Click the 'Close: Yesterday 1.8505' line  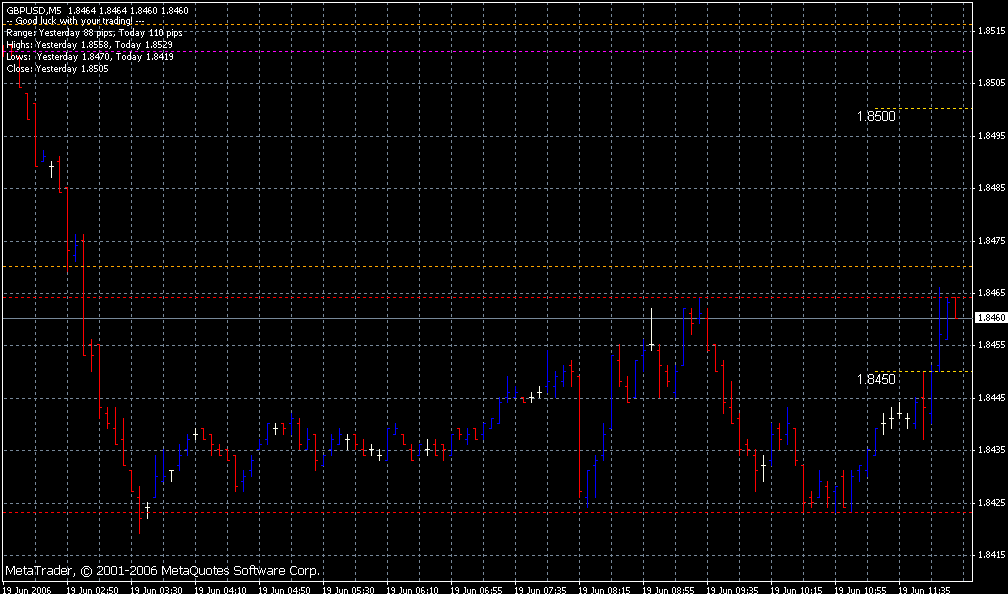click(x=57, y=69)
